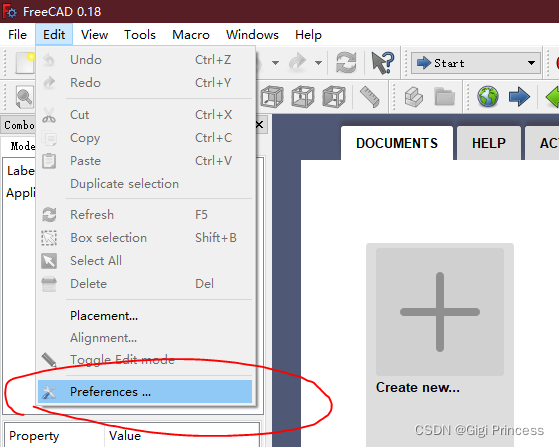Switch to the DOCUMENTS tab

[x=397, y=143]
